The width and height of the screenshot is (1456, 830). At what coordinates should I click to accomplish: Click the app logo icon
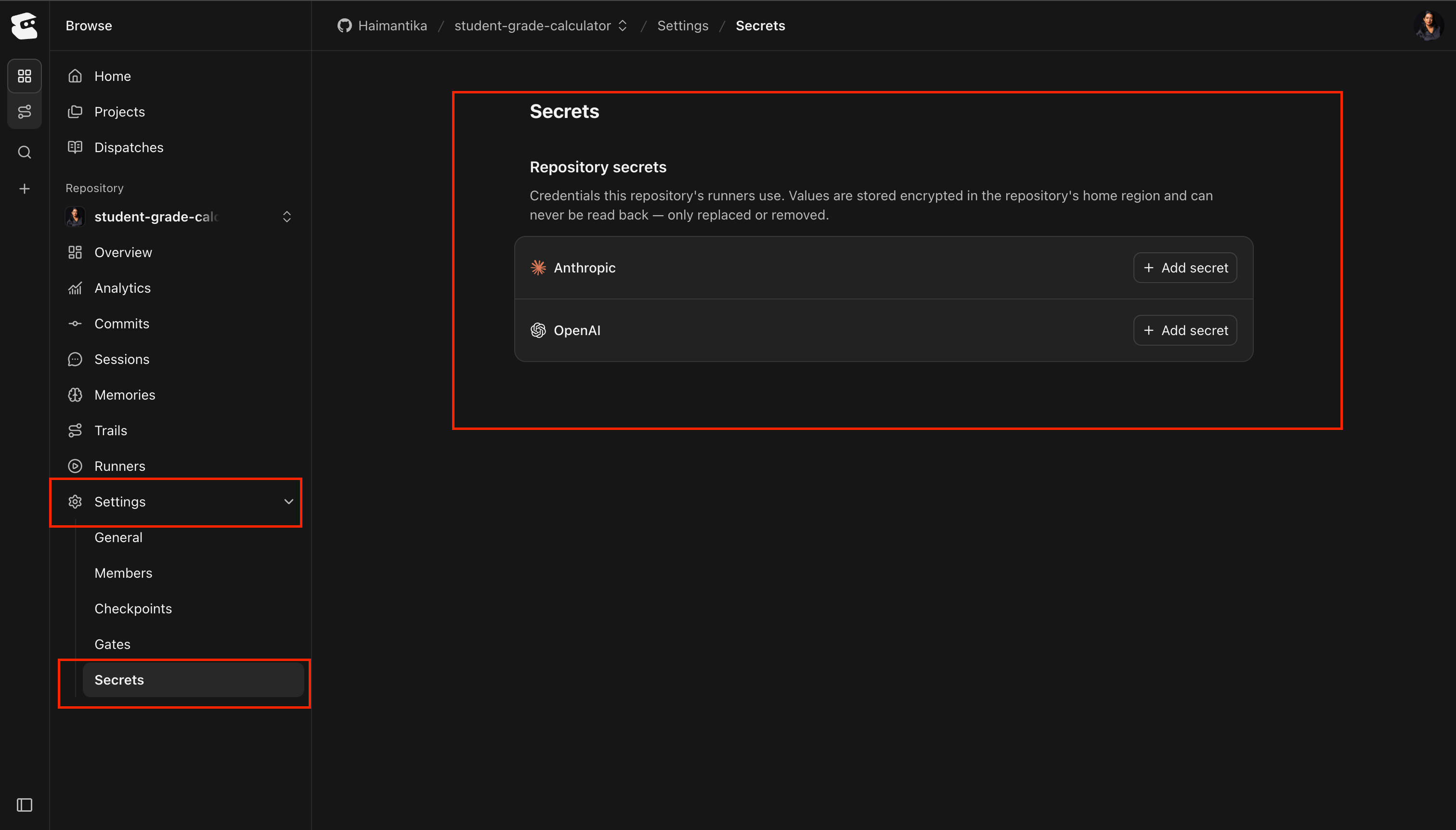[x=25, y=26]
